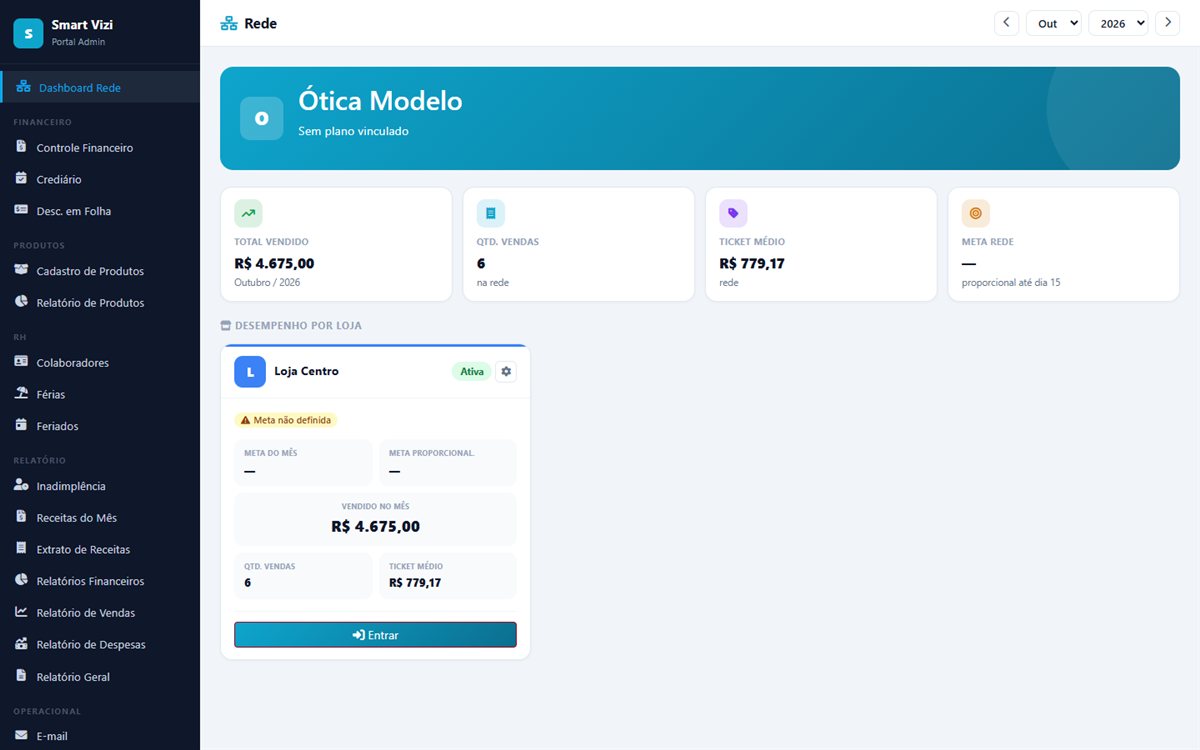
Task: Open Relatório de Despesas menu item
Action: point(100,645)
